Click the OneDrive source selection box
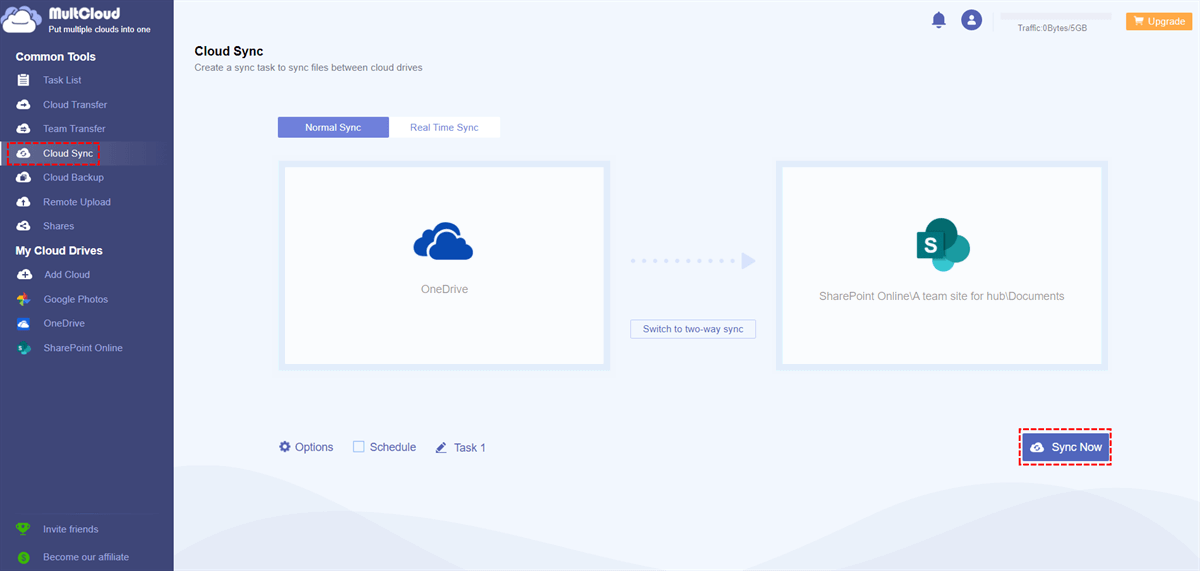 pyautogui.click(x=444, y=265)
